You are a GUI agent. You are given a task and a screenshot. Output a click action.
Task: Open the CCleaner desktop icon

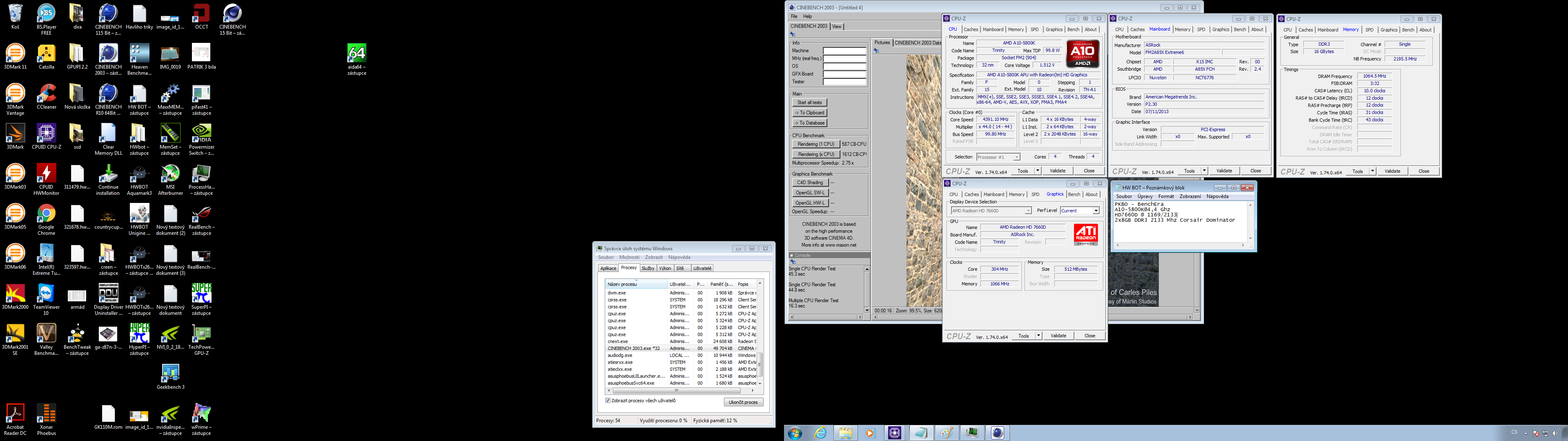click(46, 97)
